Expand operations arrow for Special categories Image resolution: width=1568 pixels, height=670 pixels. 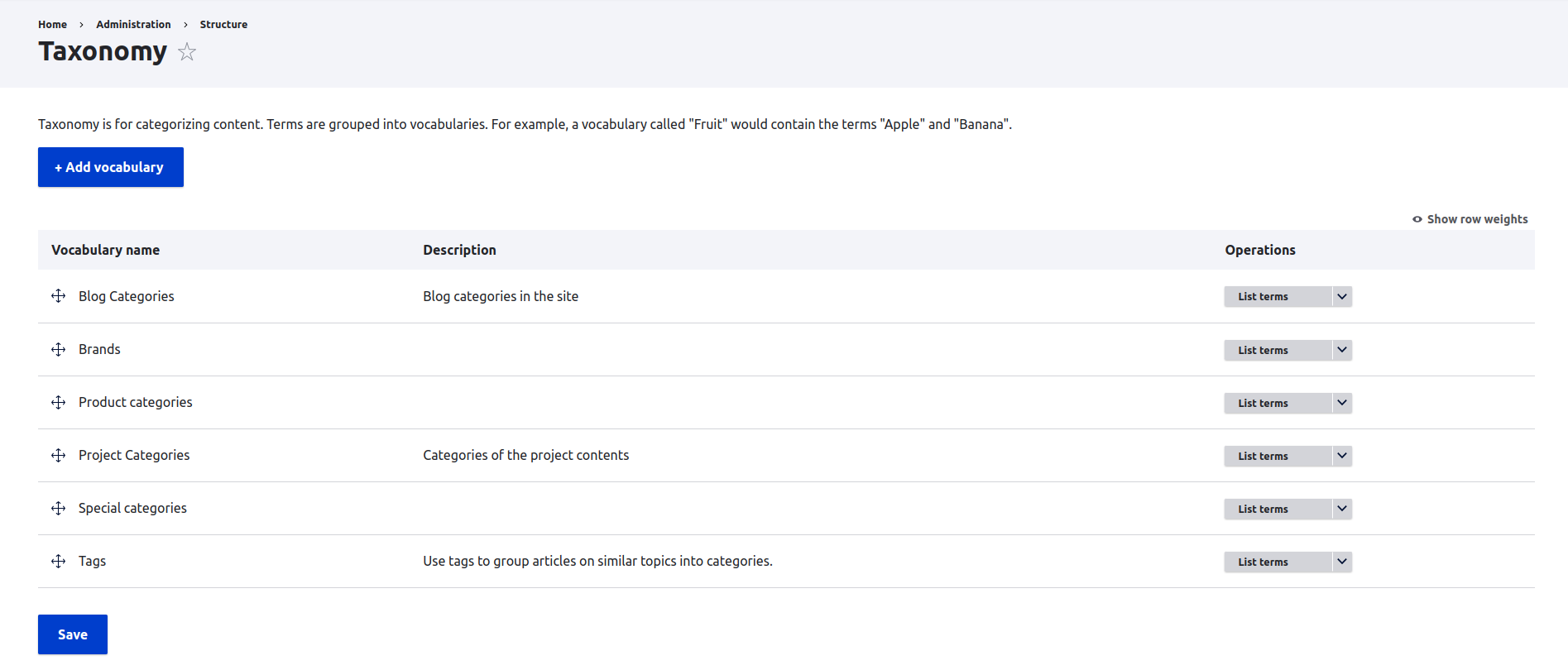point(1341,509)
